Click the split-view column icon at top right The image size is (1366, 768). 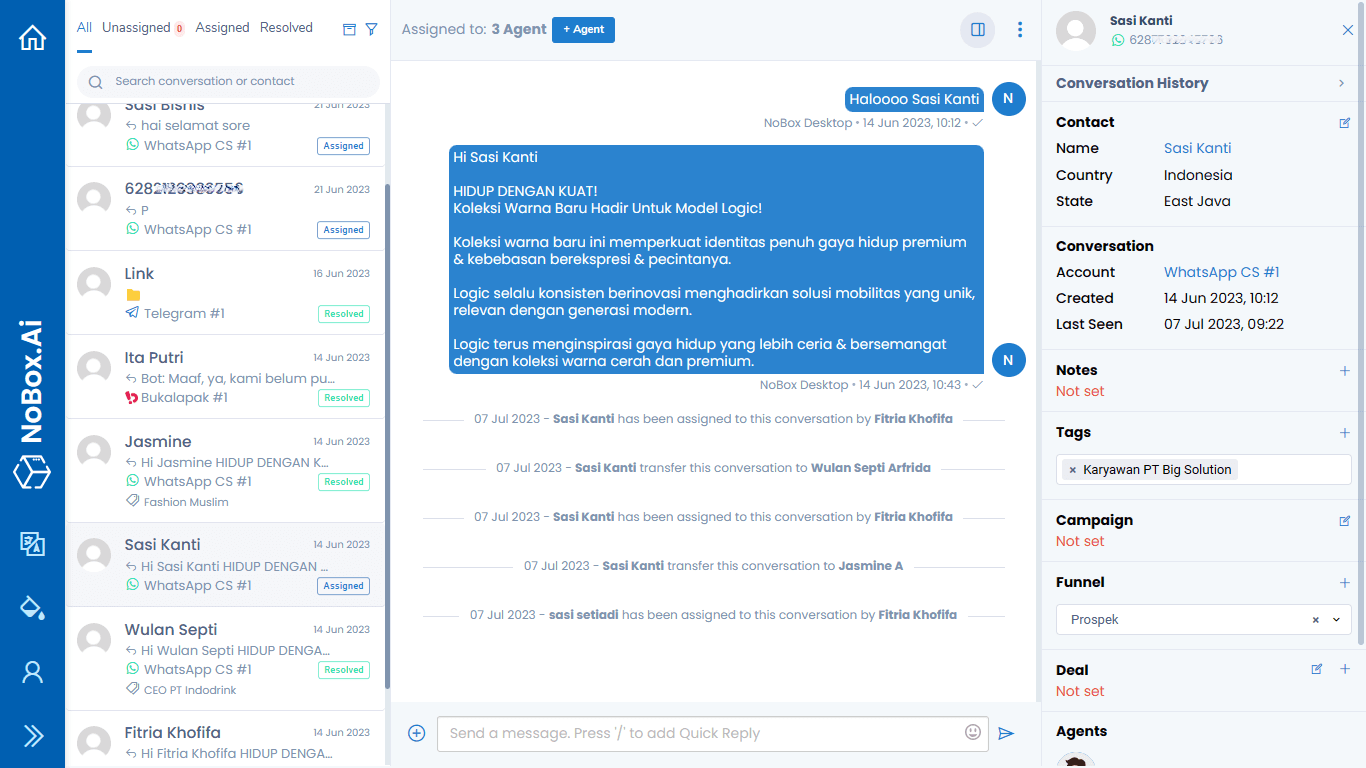point(977,30)
